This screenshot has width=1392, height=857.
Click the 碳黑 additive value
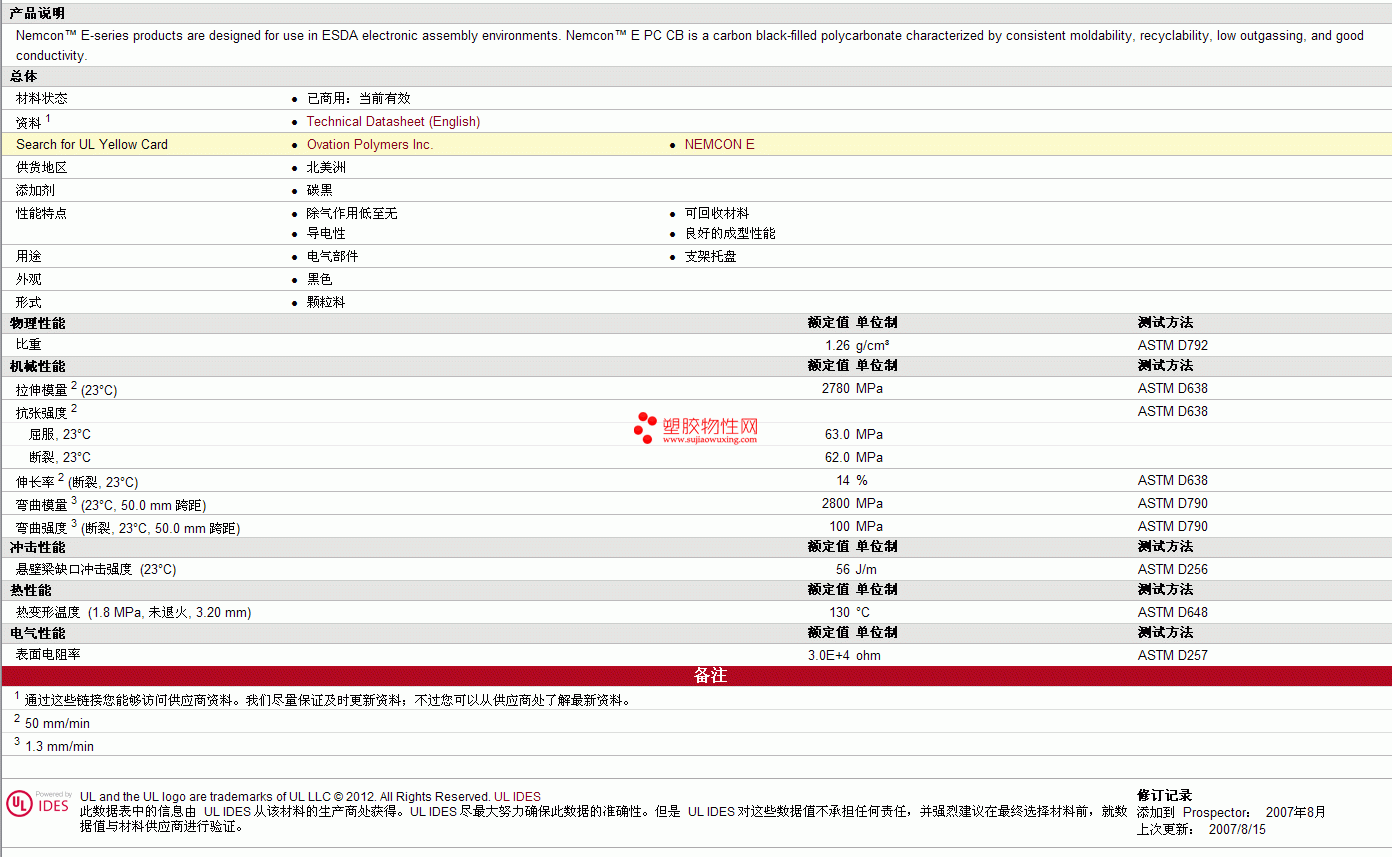point(320,190)
